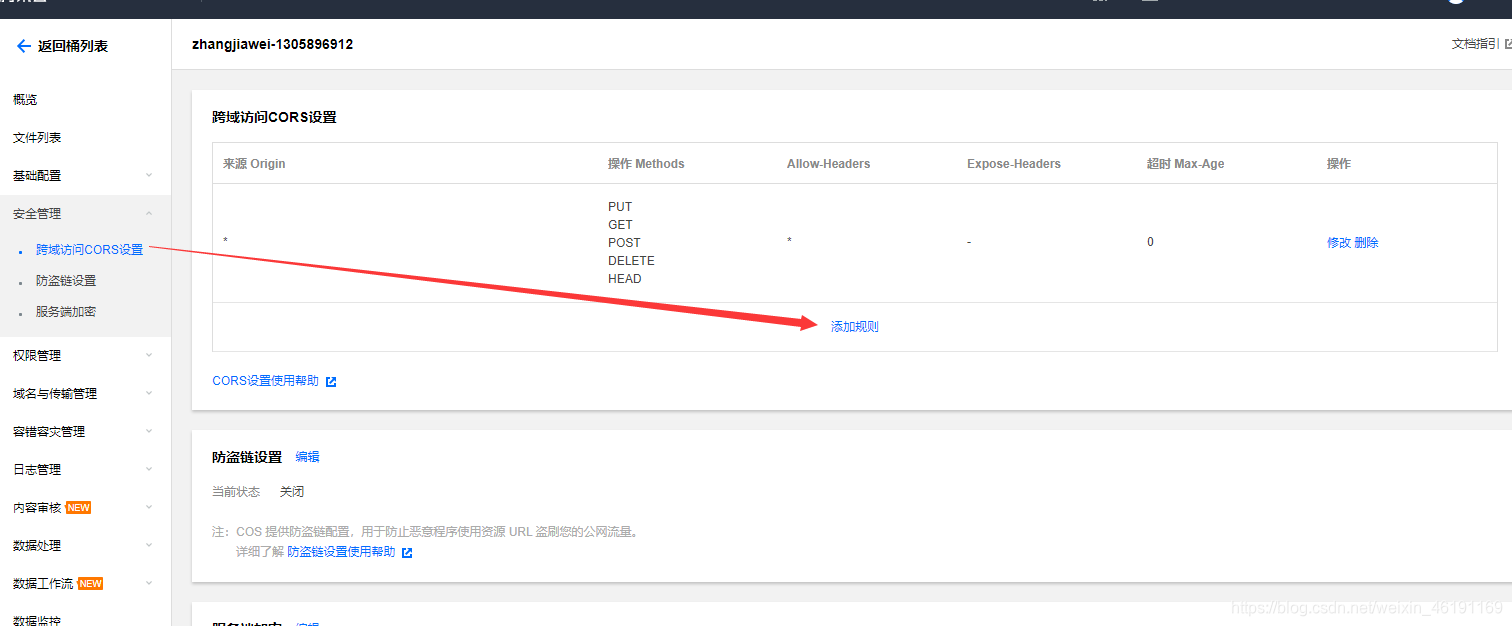Click DELETE in the Methods cell
Image resolution: width=1512 pixels, height=626 pixels.
[631, 261]
